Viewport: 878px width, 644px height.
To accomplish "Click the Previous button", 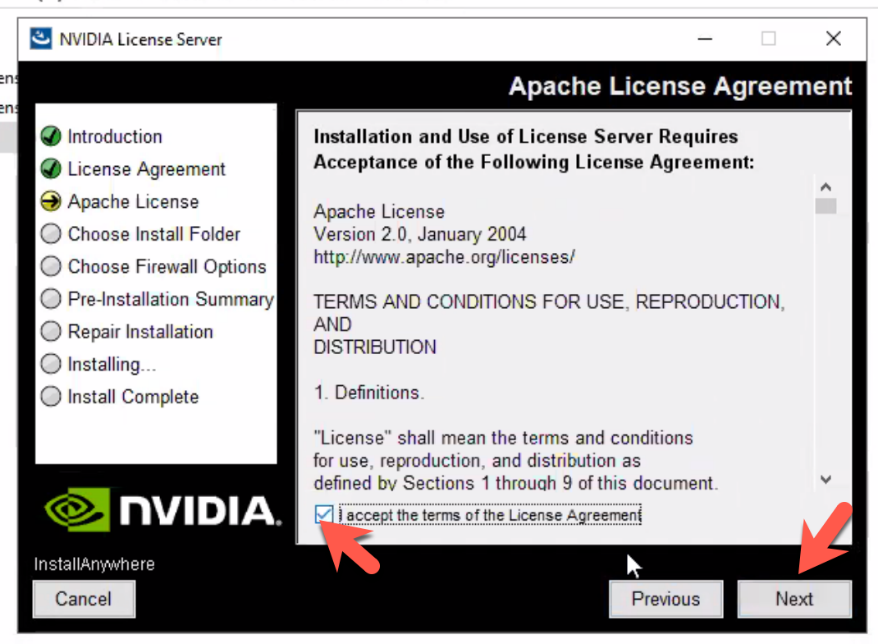I will pos(666,599).
